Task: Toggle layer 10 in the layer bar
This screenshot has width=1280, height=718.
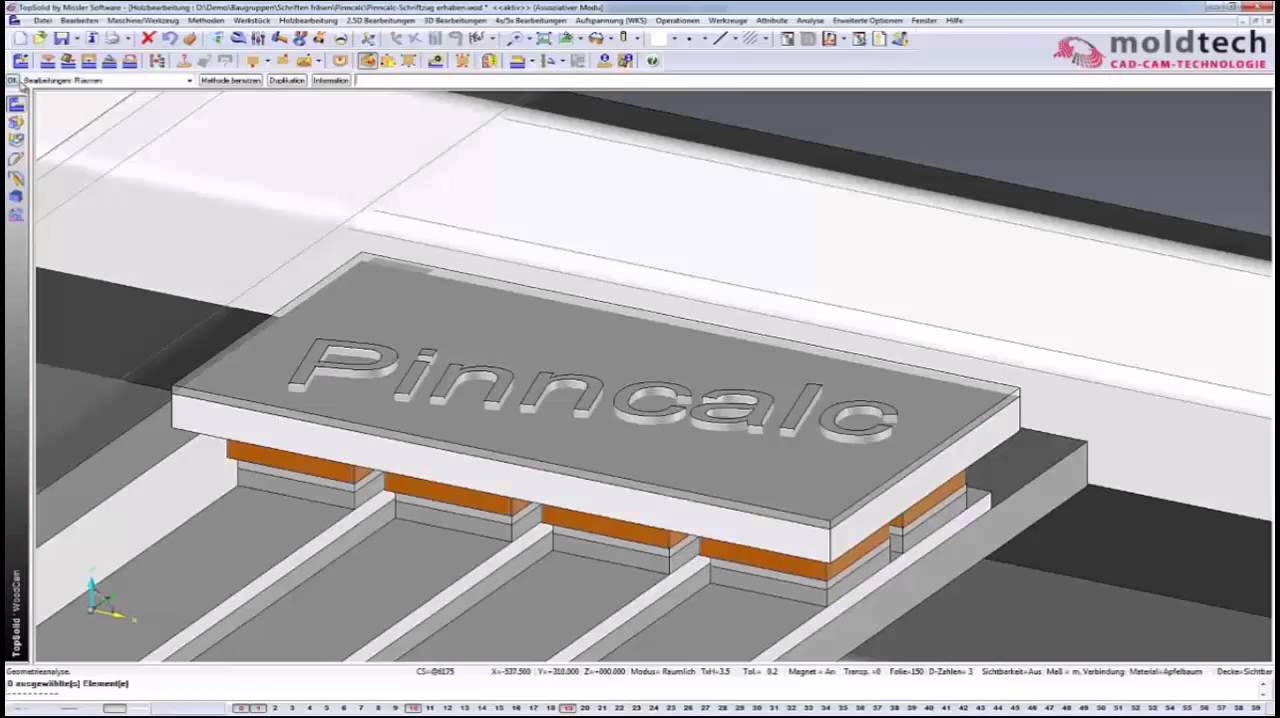Action: click(x=413, y=708)
